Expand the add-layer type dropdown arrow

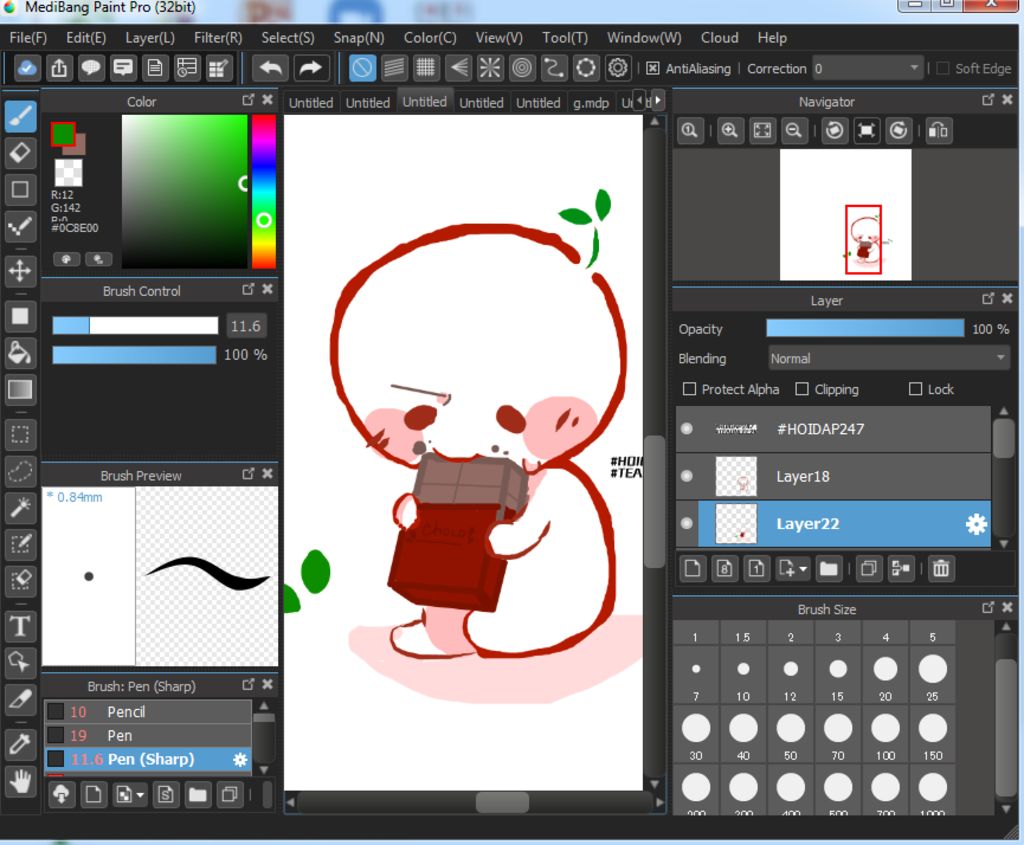[x=803, y=569]
